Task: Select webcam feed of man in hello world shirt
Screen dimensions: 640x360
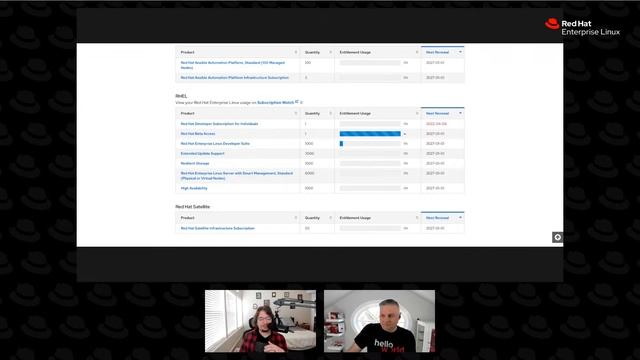Action: click(x=380, y=321)
